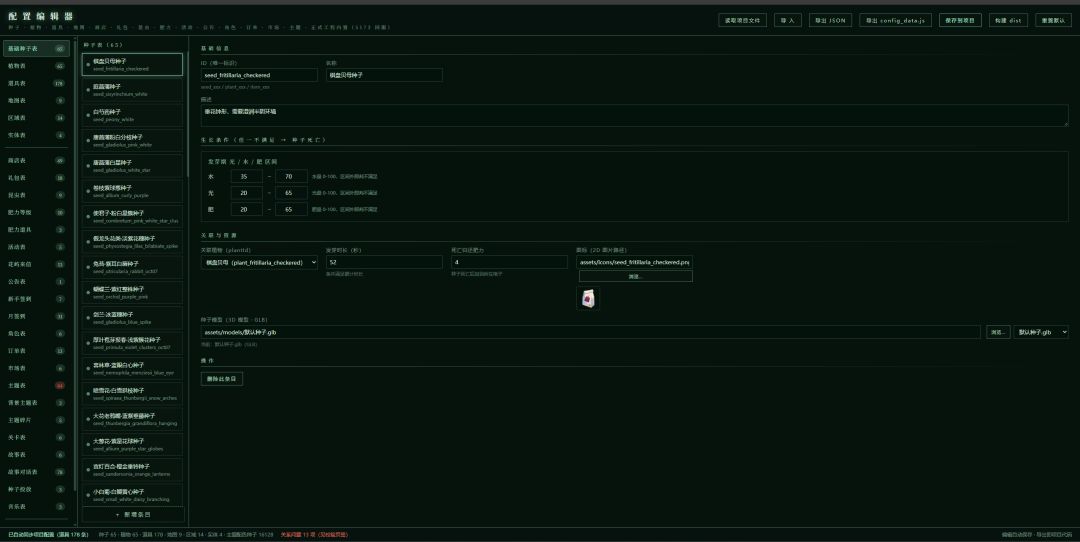
Task: Click the 重置默认 button
Action: click(1053, 21)
